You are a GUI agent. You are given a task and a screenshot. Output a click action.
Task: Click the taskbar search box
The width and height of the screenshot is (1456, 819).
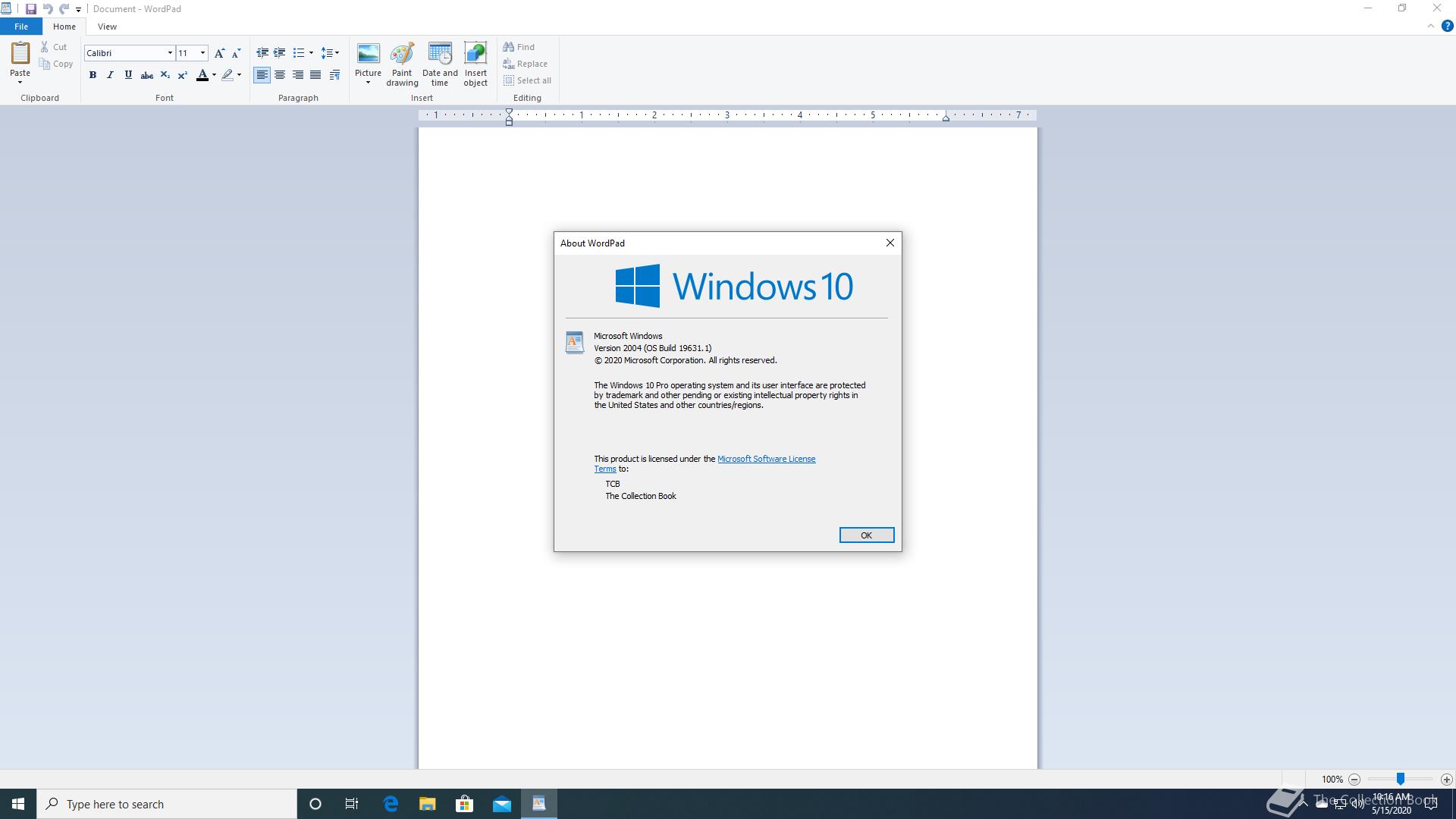pyautogui.click(x=167, y=804)
